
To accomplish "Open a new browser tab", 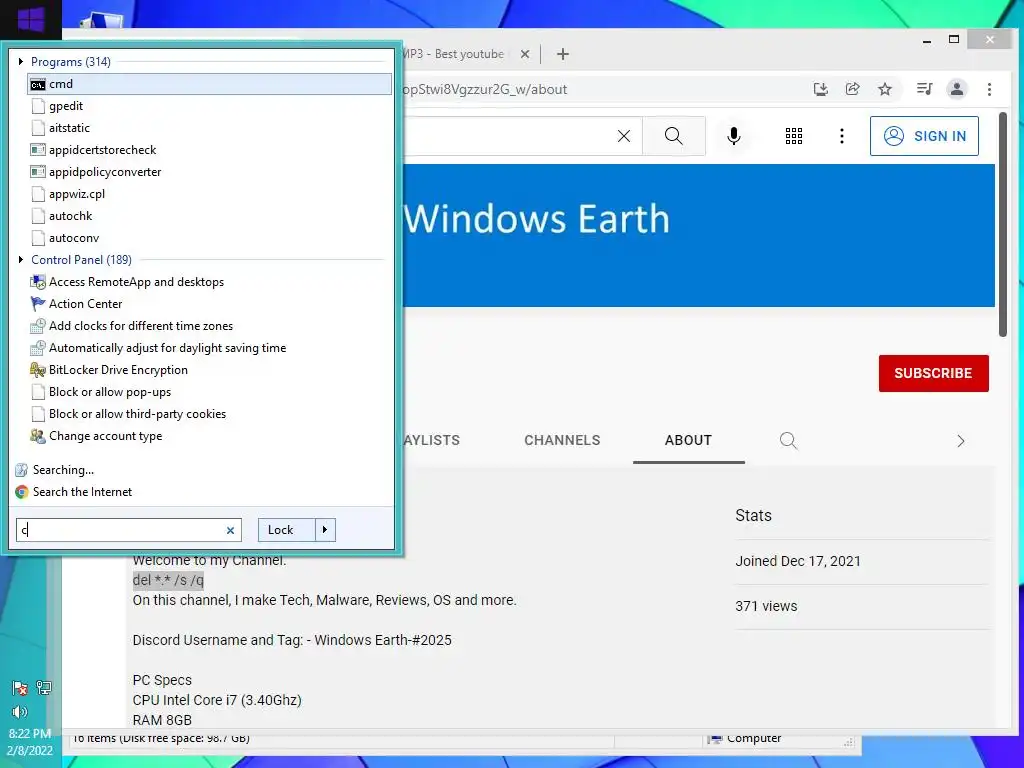I will [x=563, y=54].
